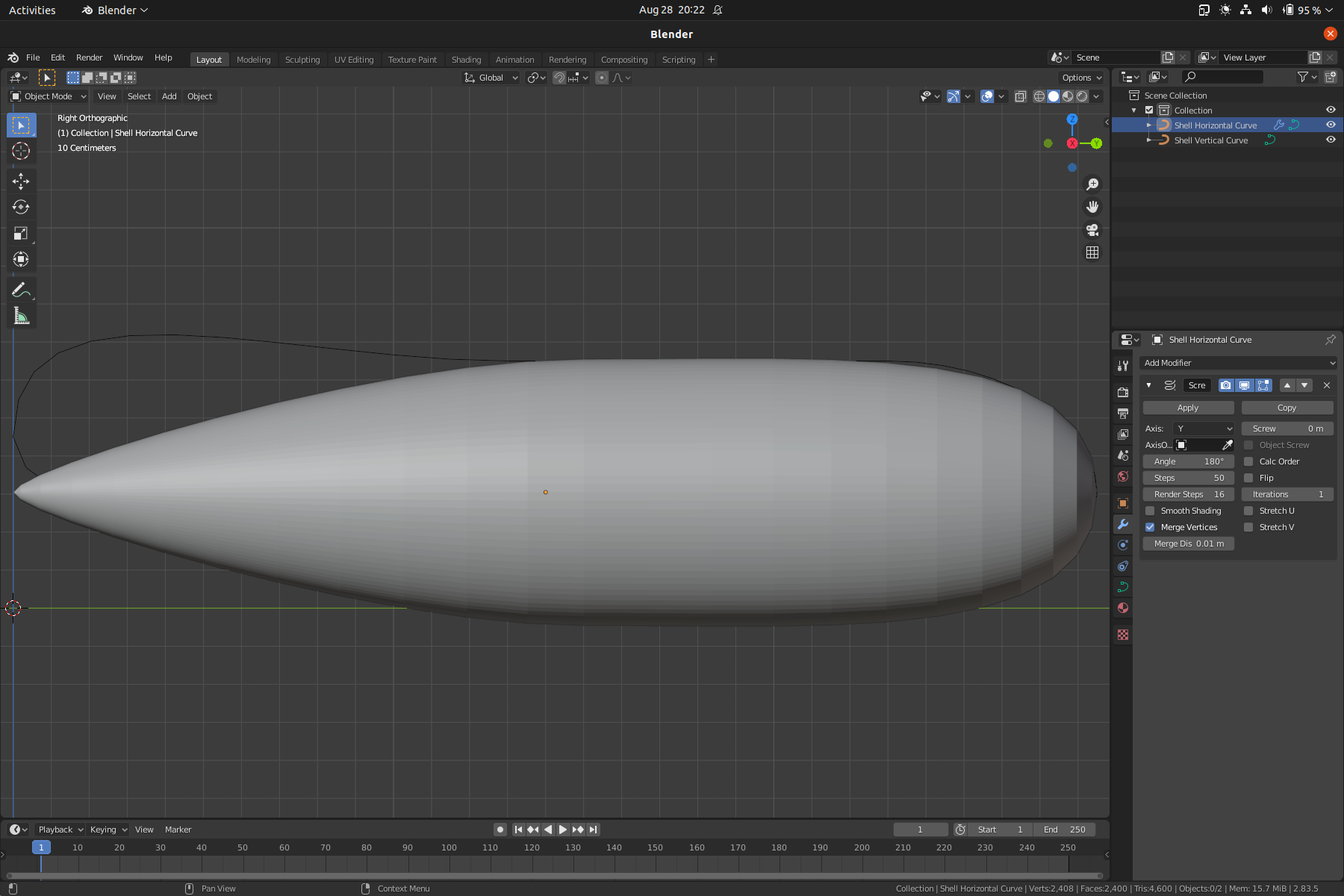
Task: Open the Physics properties tab
Action: (x=1123, y=545)
